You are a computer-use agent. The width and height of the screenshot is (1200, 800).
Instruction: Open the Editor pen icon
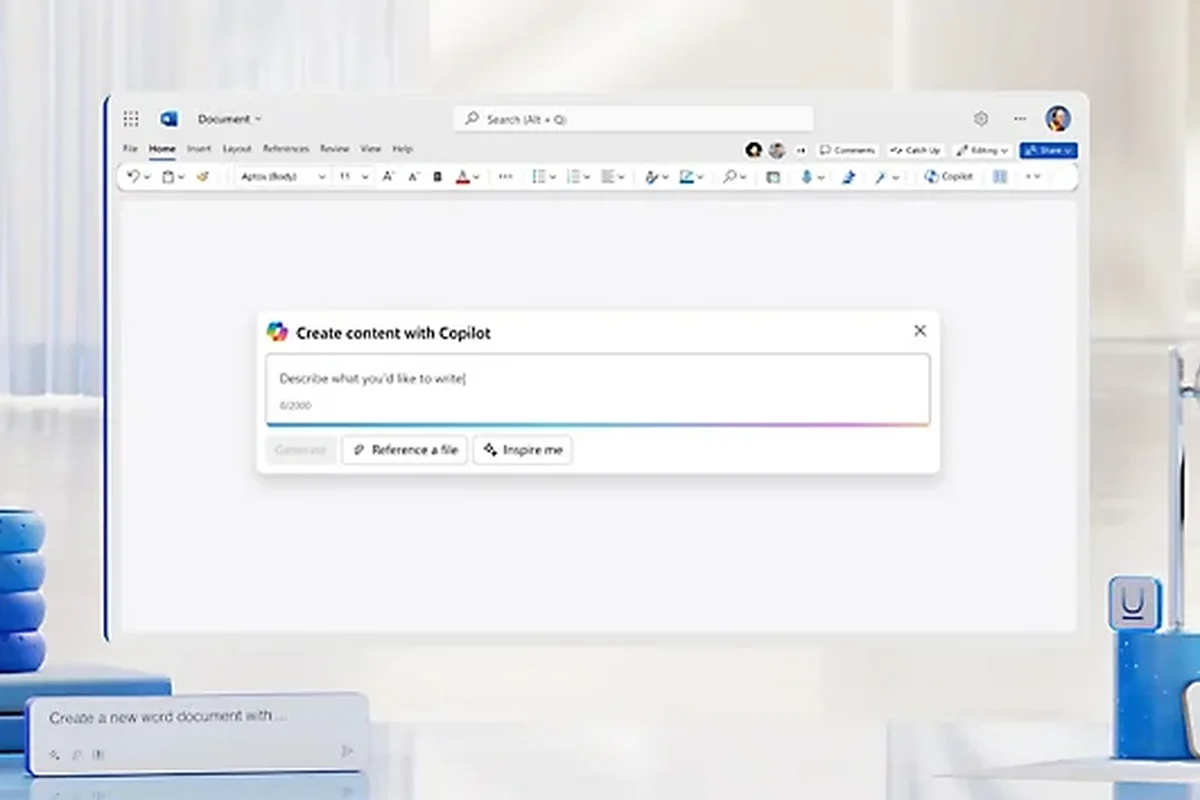pos(848,176)
